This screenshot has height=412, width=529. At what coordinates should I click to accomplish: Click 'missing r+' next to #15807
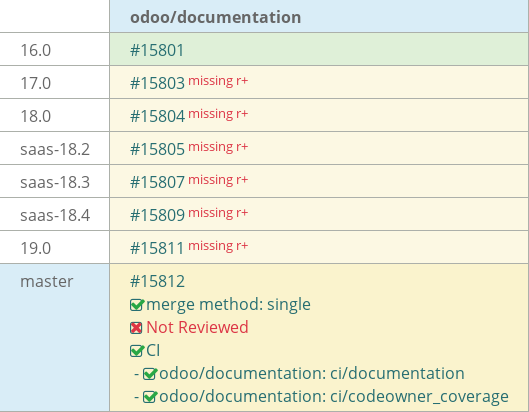218,180
